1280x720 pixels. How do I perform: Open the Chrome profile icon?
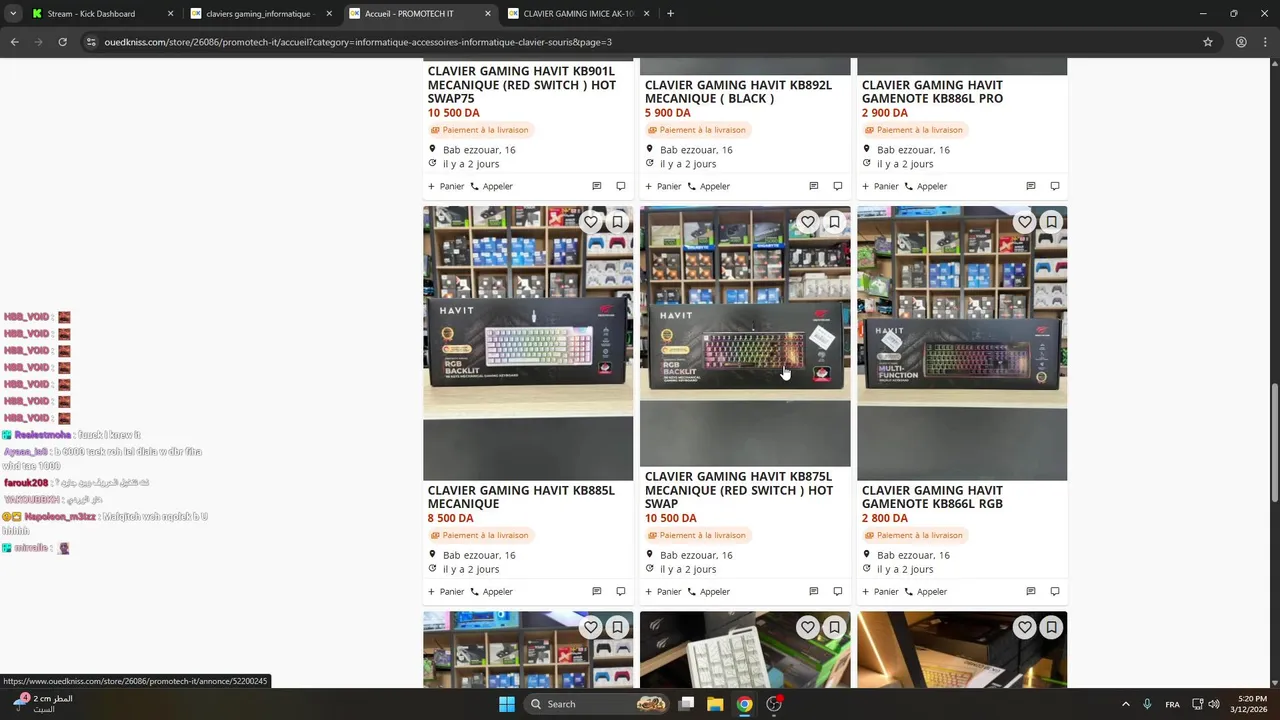(x=1241, y=42)
